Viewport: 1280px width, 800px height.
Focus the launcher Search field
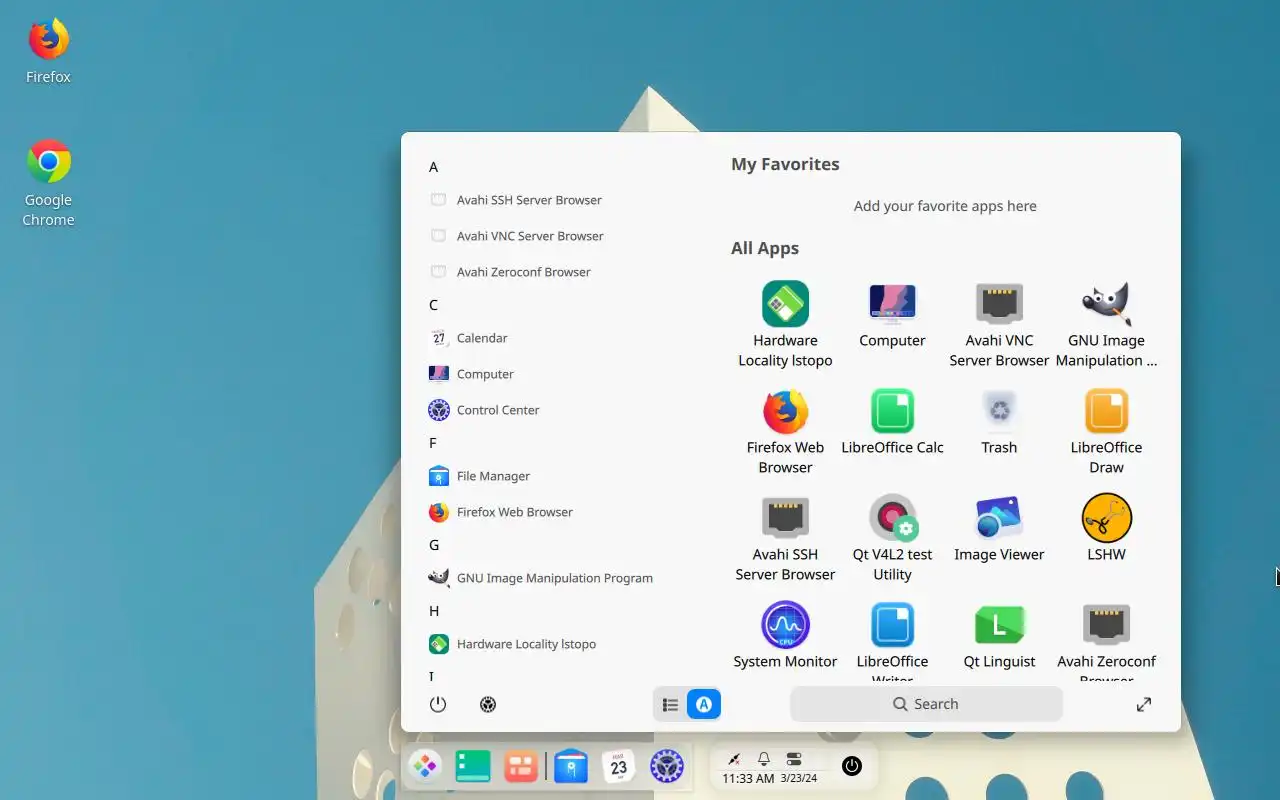click(926, 704)
